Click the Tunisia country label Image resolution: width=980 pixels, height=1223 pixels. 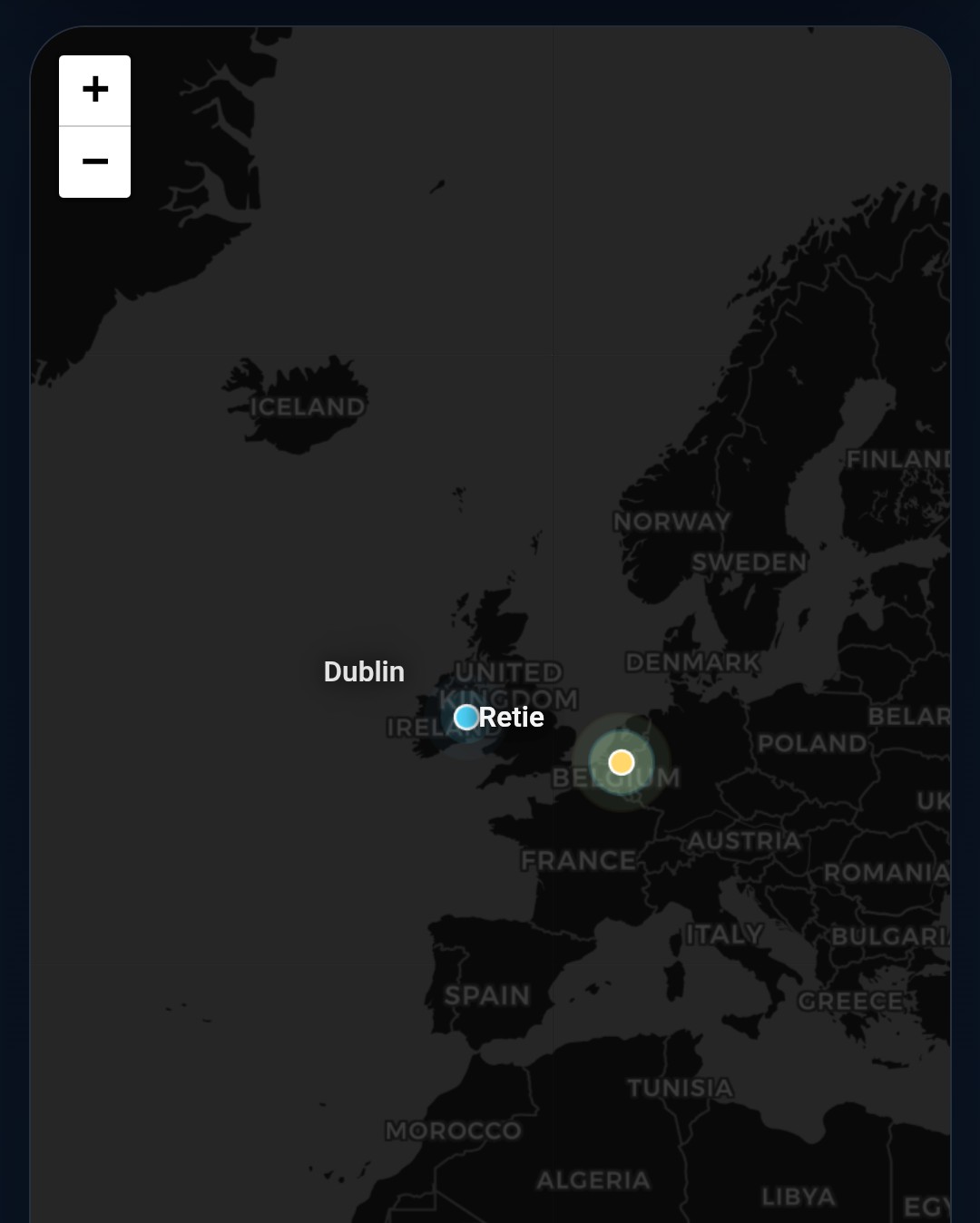click(x=680, y=1088)
